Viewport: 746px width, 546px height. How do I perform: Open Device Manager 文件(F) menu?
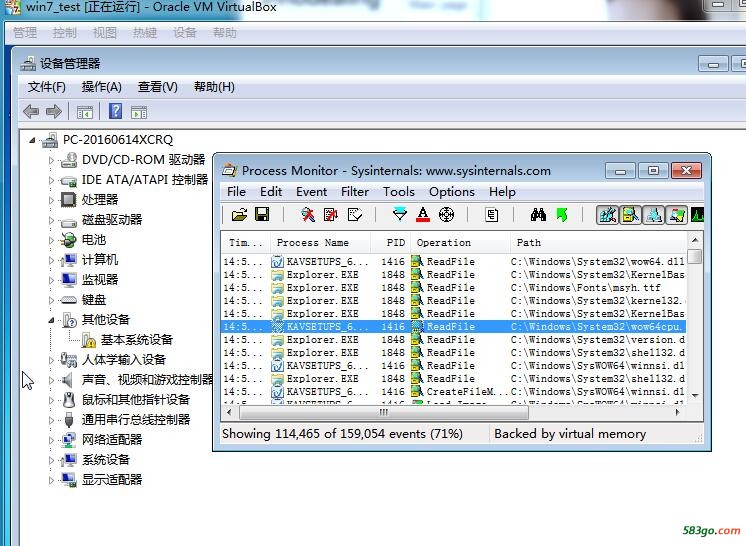pos(47,87)
